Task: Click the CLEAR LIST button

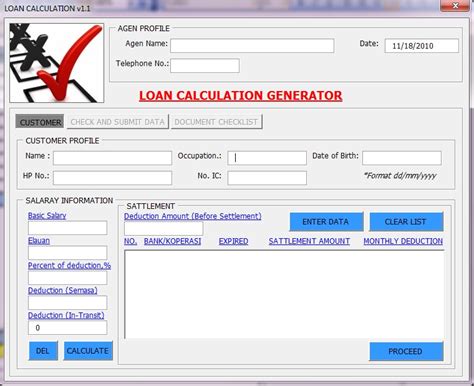Action: pos(406,222)
